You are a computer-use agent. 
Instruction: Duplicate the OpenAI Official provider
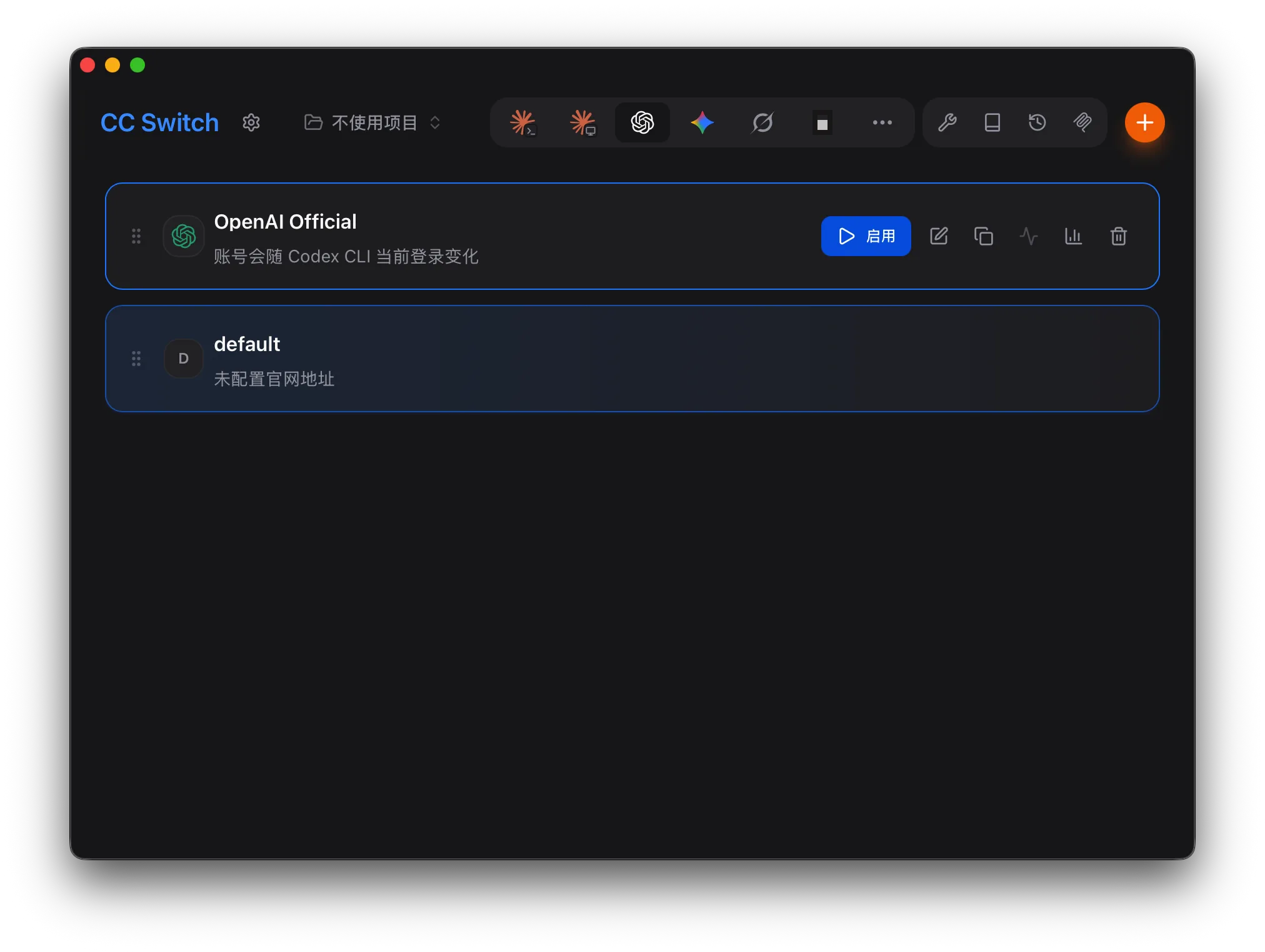pyautogui.click(x=984, y=236)
